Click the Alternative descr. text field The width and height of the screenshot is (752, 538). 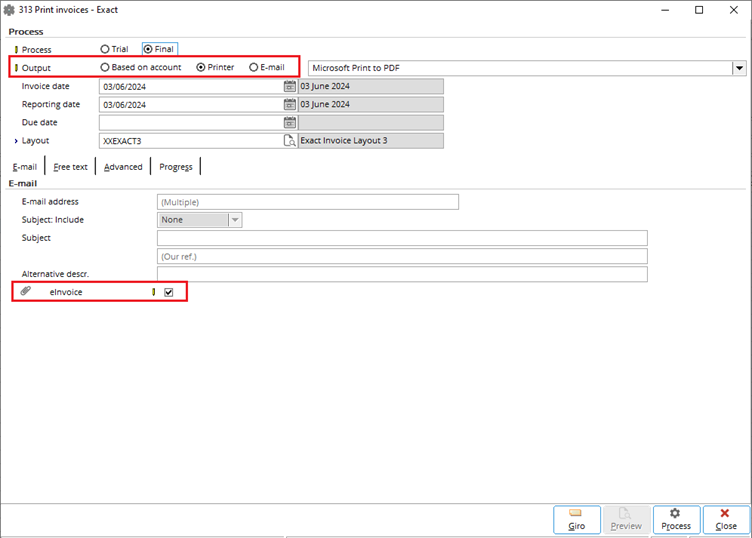(402, 274)
